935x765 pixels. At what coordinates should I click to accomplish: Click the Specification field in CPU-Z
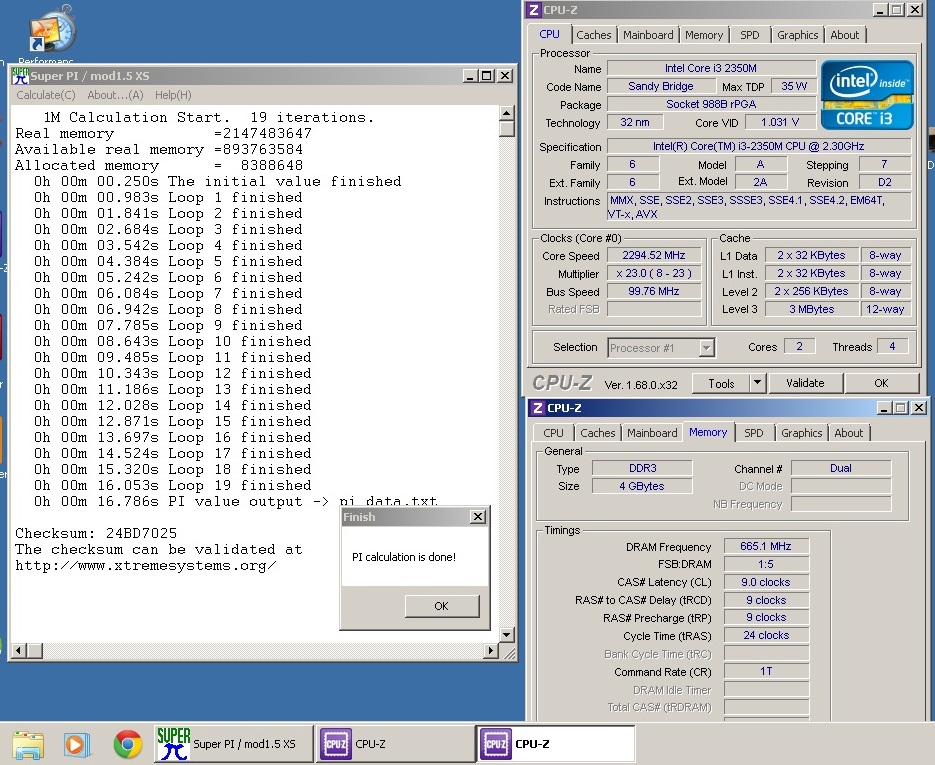click(758, 146)
